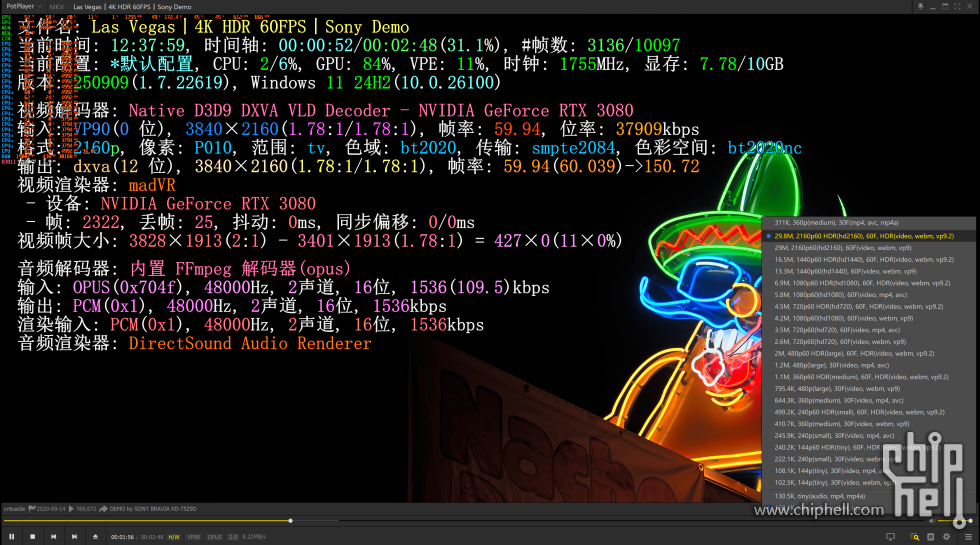Toggle H/W hardware acceleration indicator
Screen dimensions: 980x545
pyautogui.click(x=174, y=537)
